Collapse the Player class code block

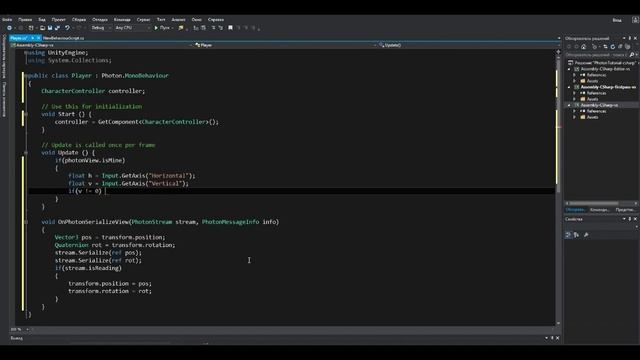(x=26, y=76)
